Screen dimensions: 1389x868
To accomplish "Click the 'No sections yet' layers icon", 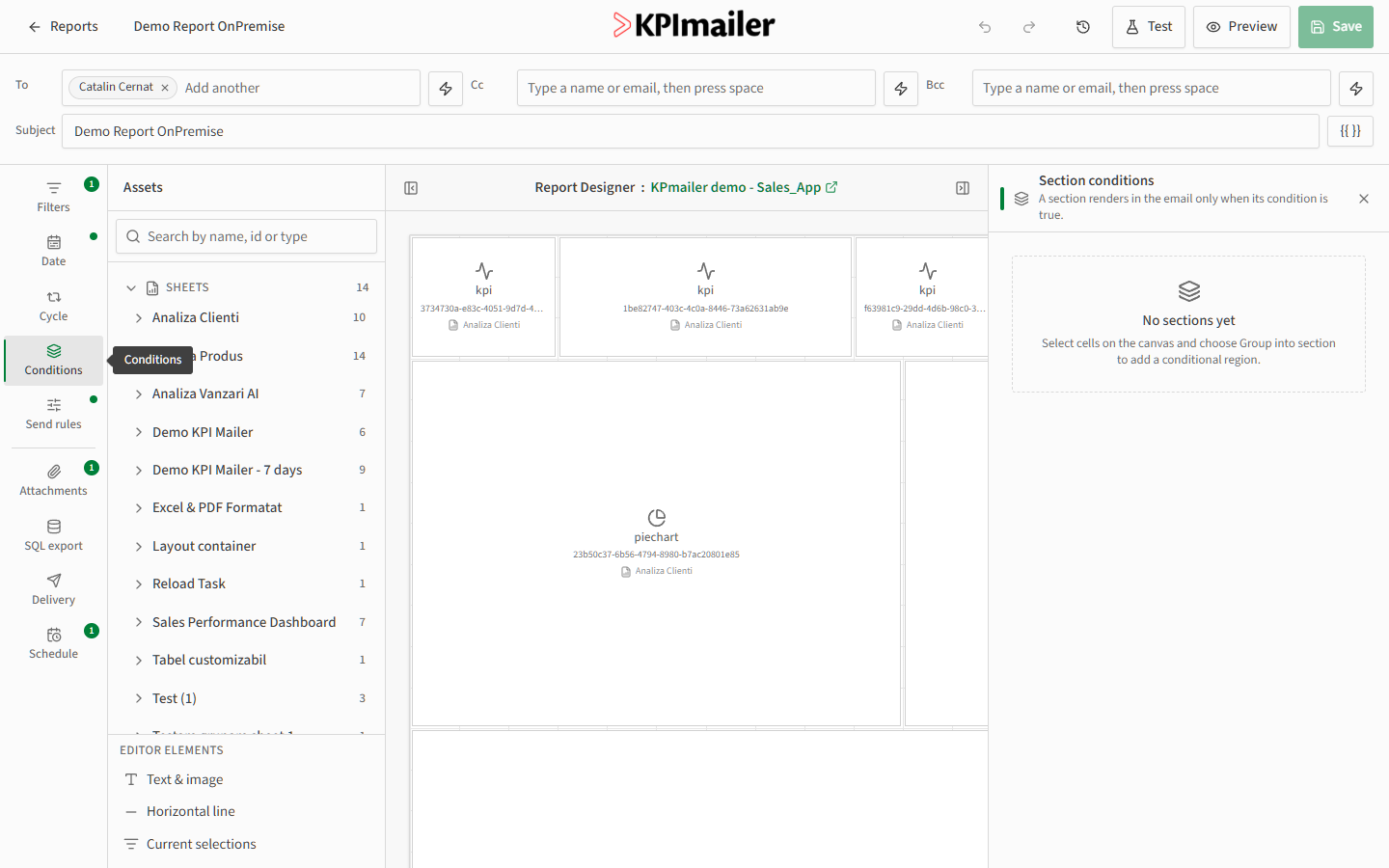I will pyautogui.click(x=1189, y=291).
